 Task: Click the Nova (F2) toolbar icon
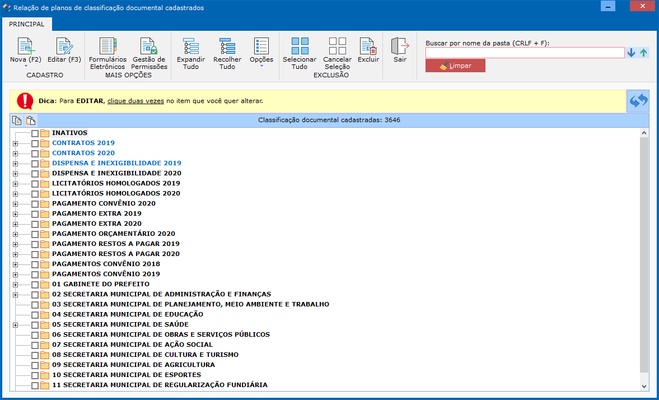tap(25, 46)
